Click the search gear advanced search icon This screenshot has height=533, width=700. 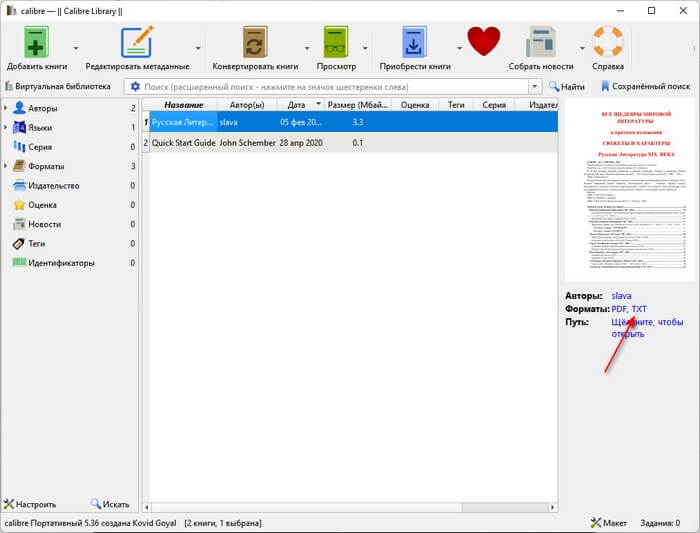tap(135, 87)
